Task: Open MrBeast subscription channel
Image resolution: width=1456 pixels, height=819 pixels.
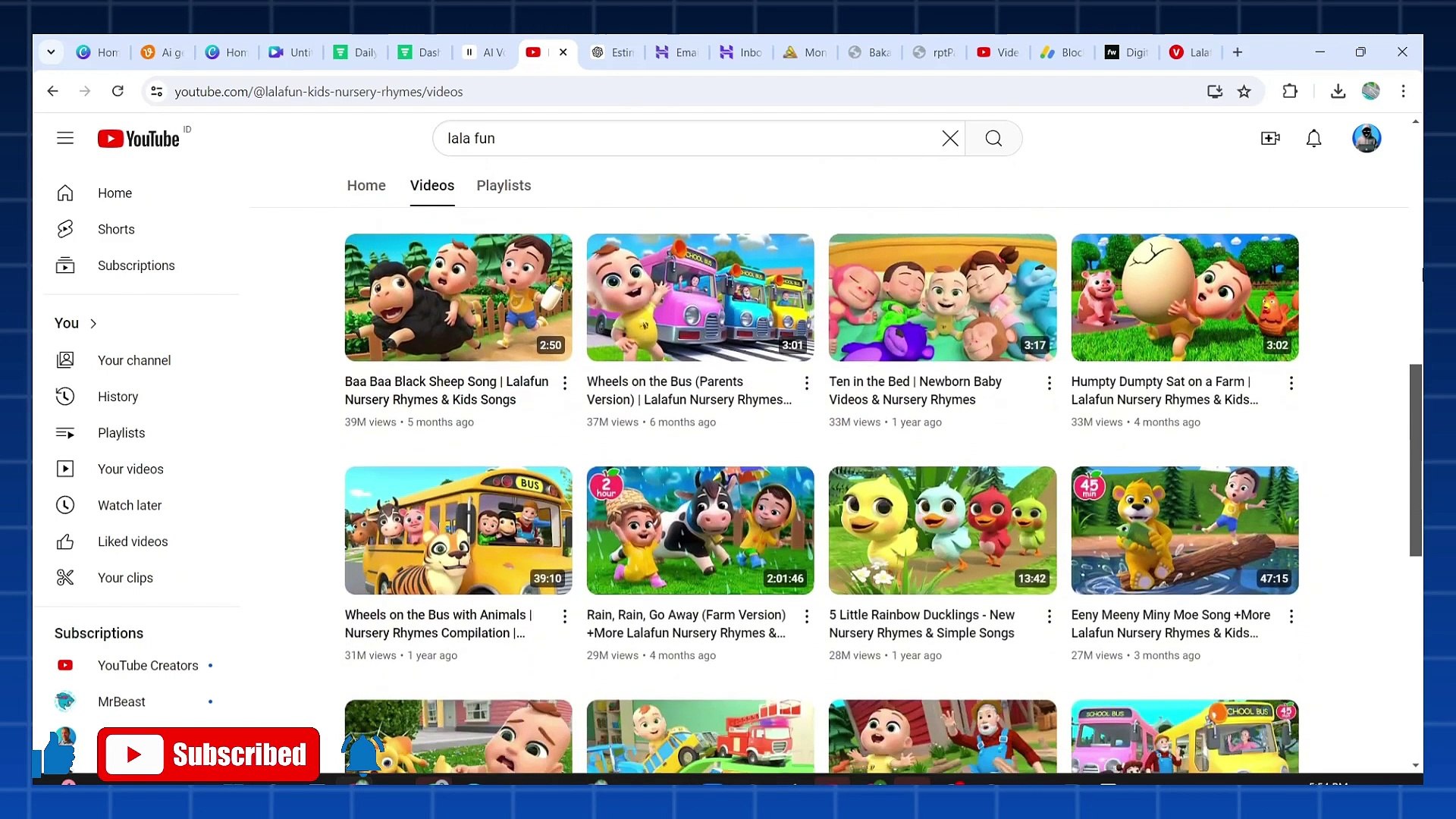Action: (x=121, y=701)
